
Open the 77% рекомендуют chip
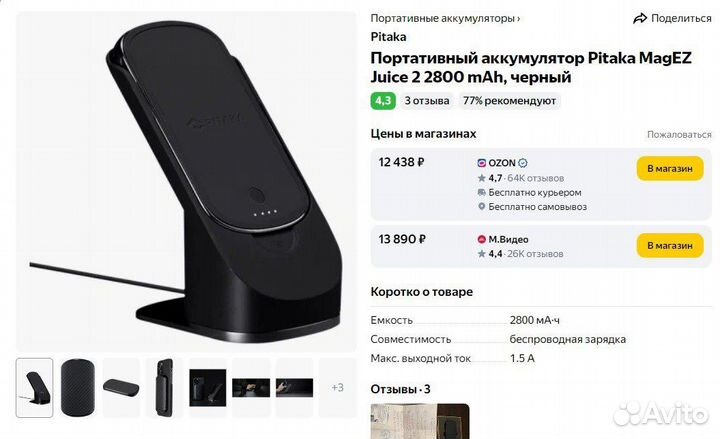[x=509, y=101]
